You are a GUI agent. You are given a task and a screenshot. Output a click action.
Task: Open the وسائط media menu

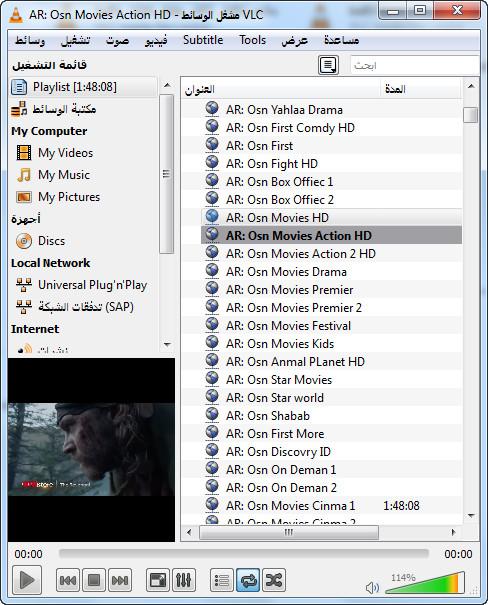click(x=30, y=40)
